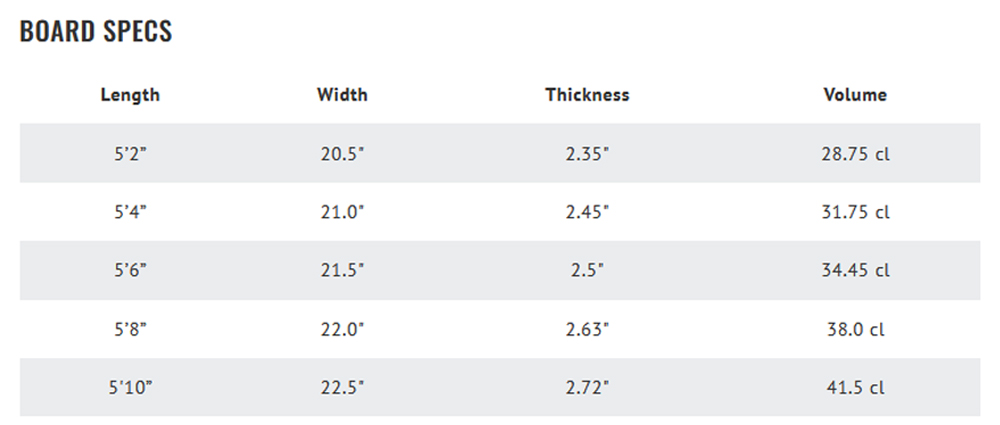The image size is (1000, 425).
Task: Select the 38.0 cl volume cell
Action: (855, 329)
